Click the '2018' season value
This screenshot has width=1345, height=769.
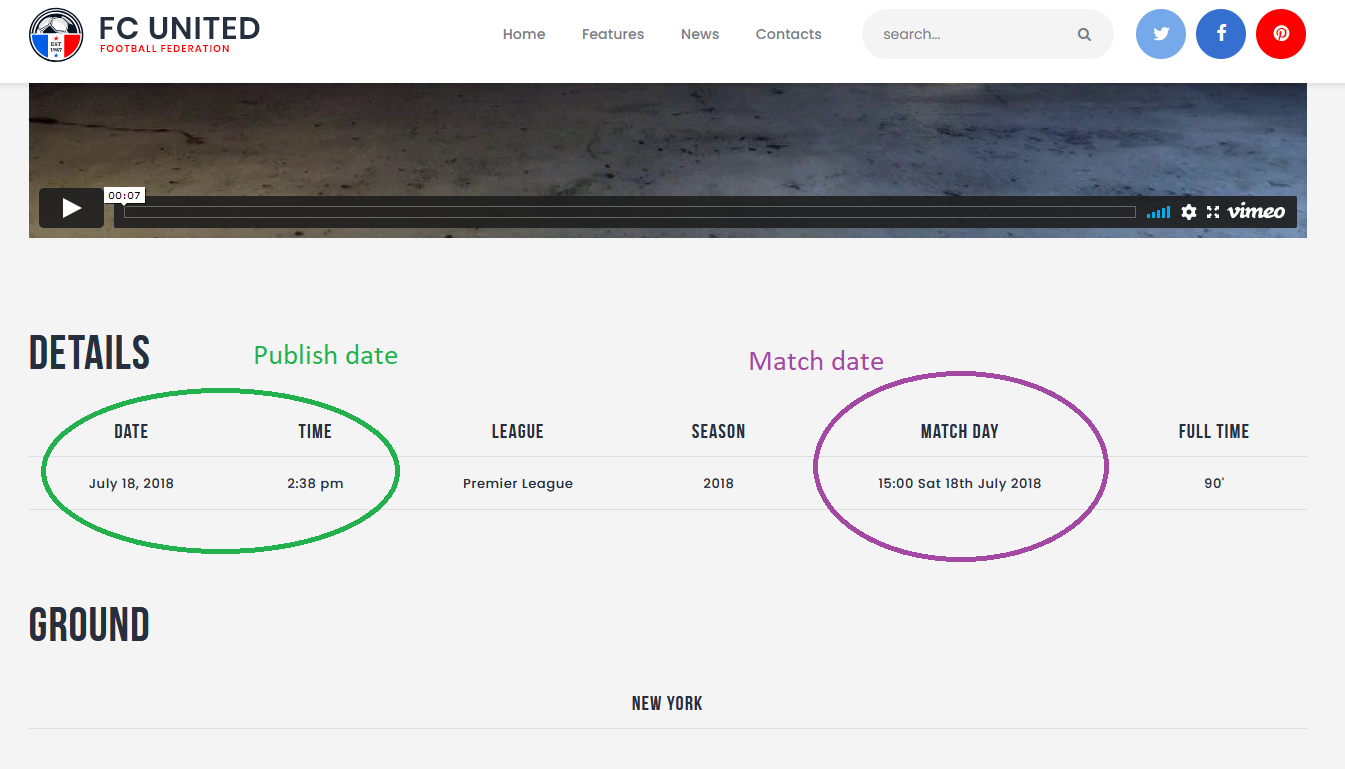pos(718,483)
